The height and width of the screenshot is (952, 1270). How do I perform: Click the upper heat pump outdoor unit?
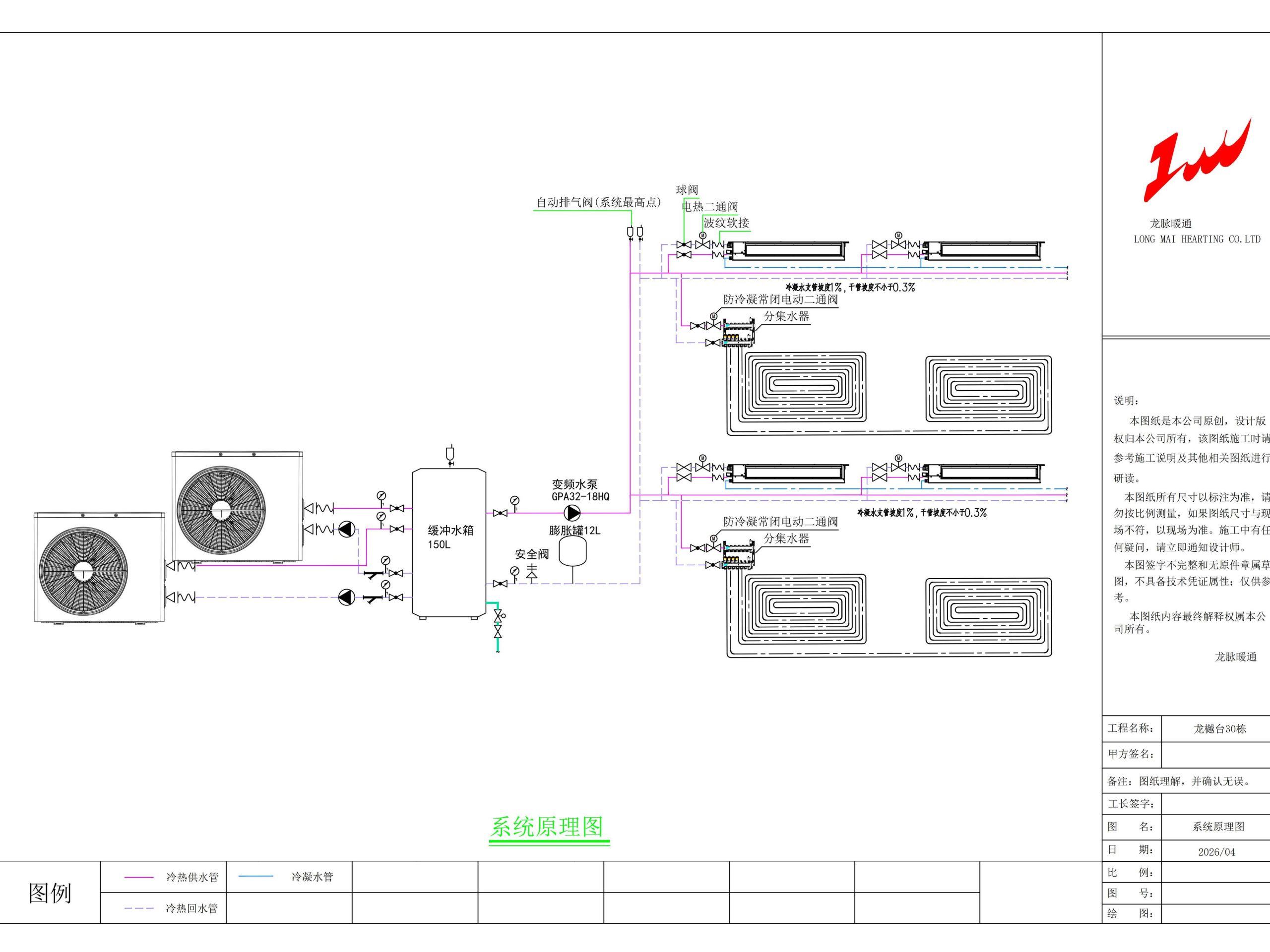coord(238,507)
